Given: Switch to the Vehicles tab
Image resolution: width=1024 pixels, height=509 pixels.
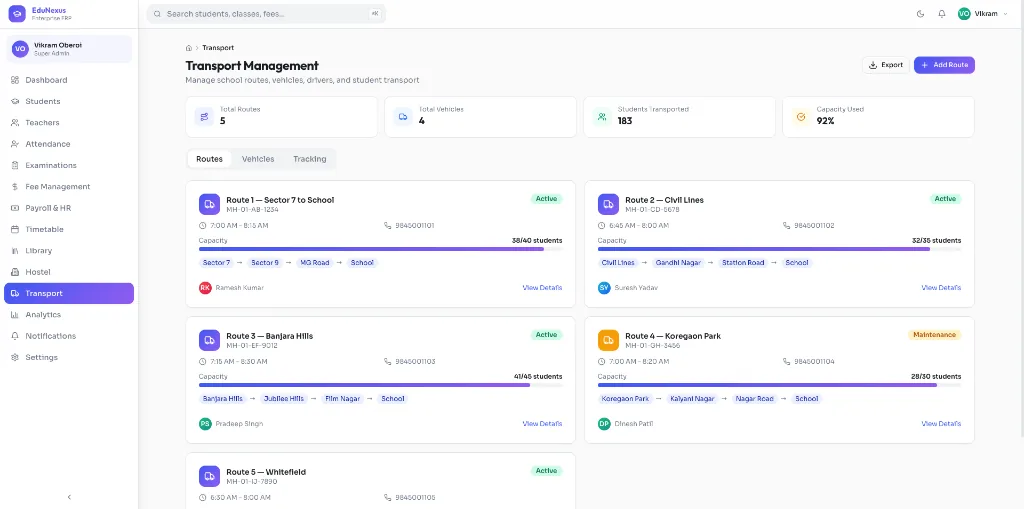Looking at the screenshot, I should coord(258,159).
